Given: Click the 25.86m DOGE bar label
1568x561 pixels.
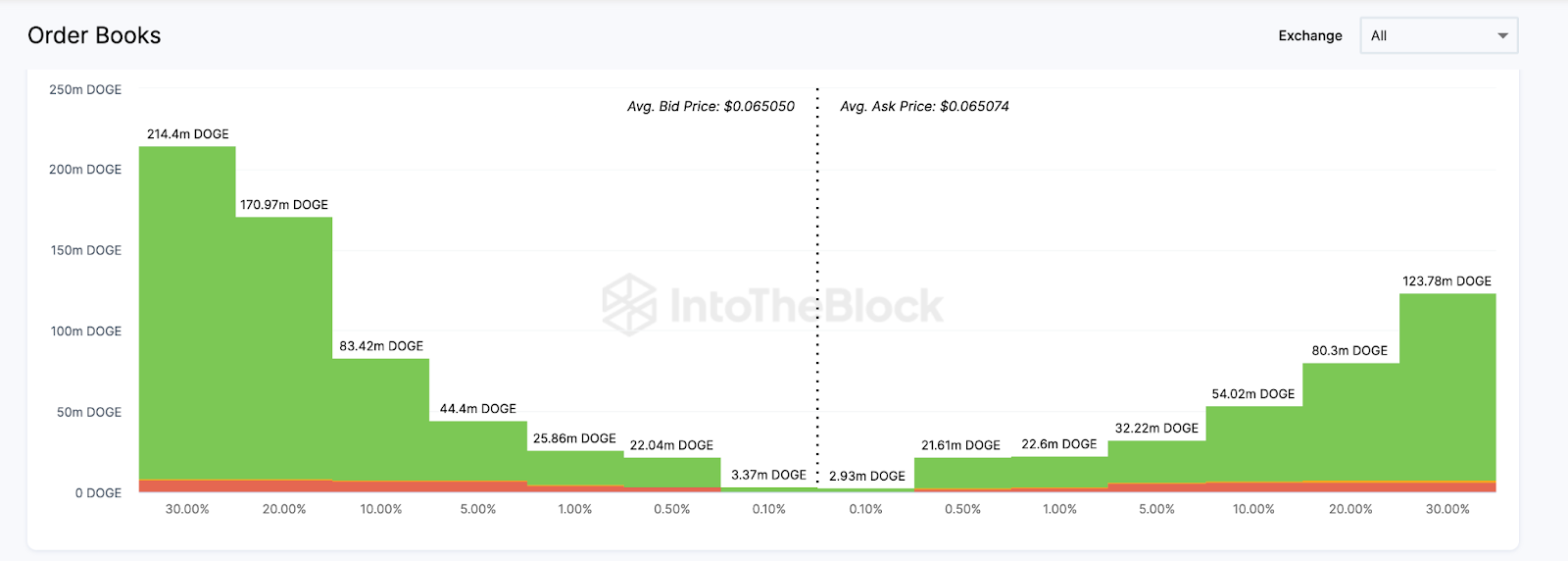Looking at the screenshot, I should (x=574, y=438).
